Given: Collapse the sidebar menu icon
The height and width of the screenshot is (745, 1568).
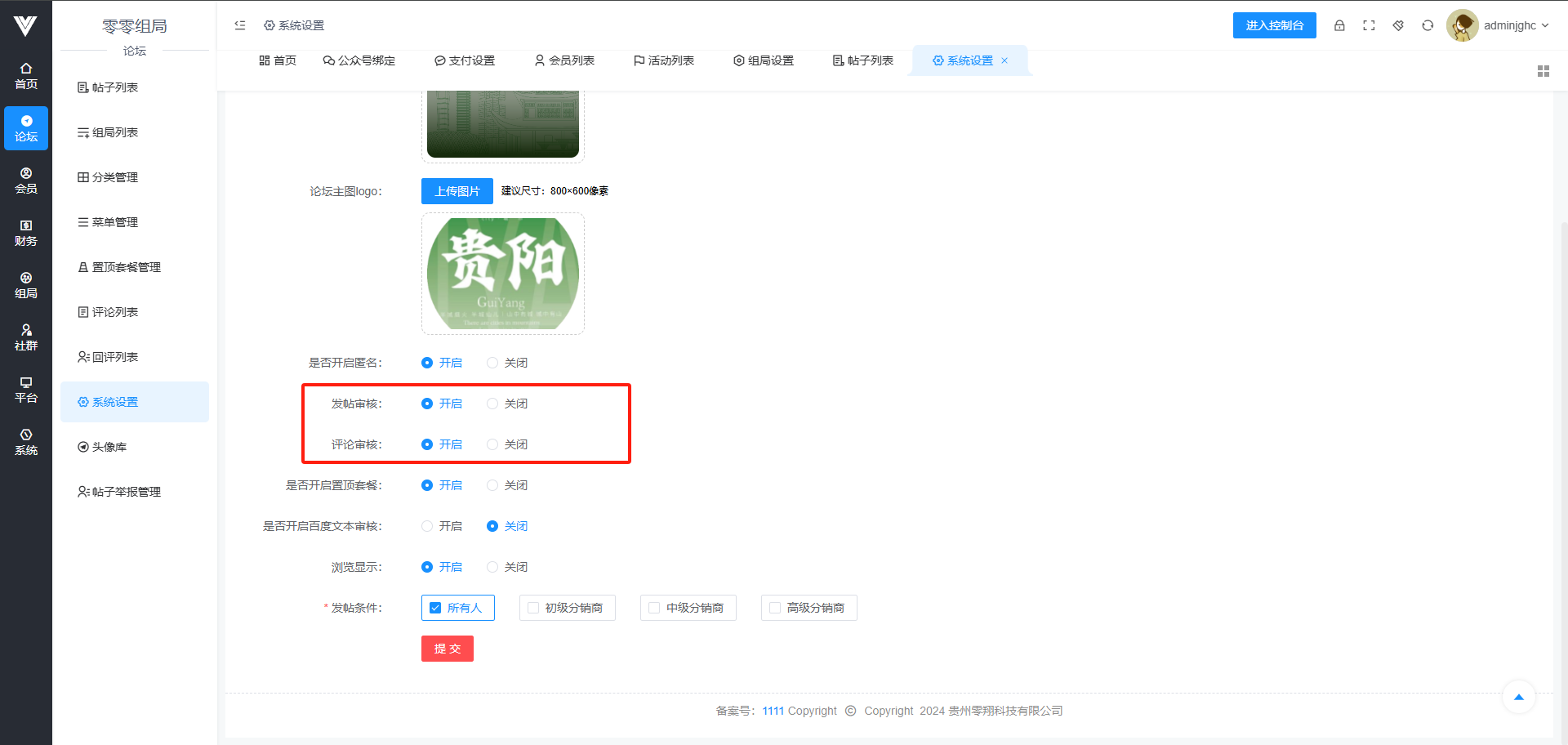Looking at the screenshot, I should tap(240, 25).
